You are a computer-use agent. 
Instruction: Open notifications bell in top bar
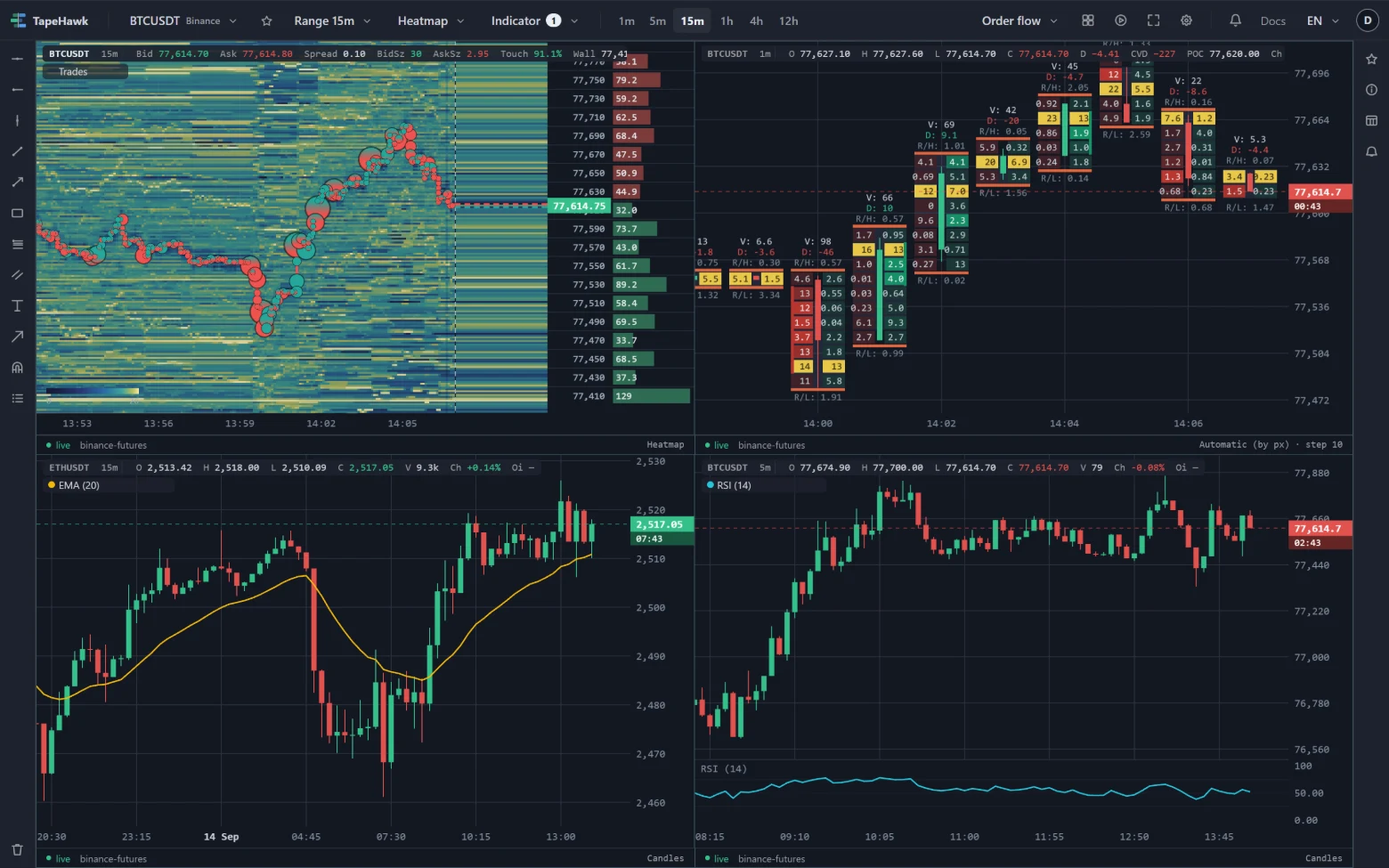pyautogui.click(x=1235, y=20)
